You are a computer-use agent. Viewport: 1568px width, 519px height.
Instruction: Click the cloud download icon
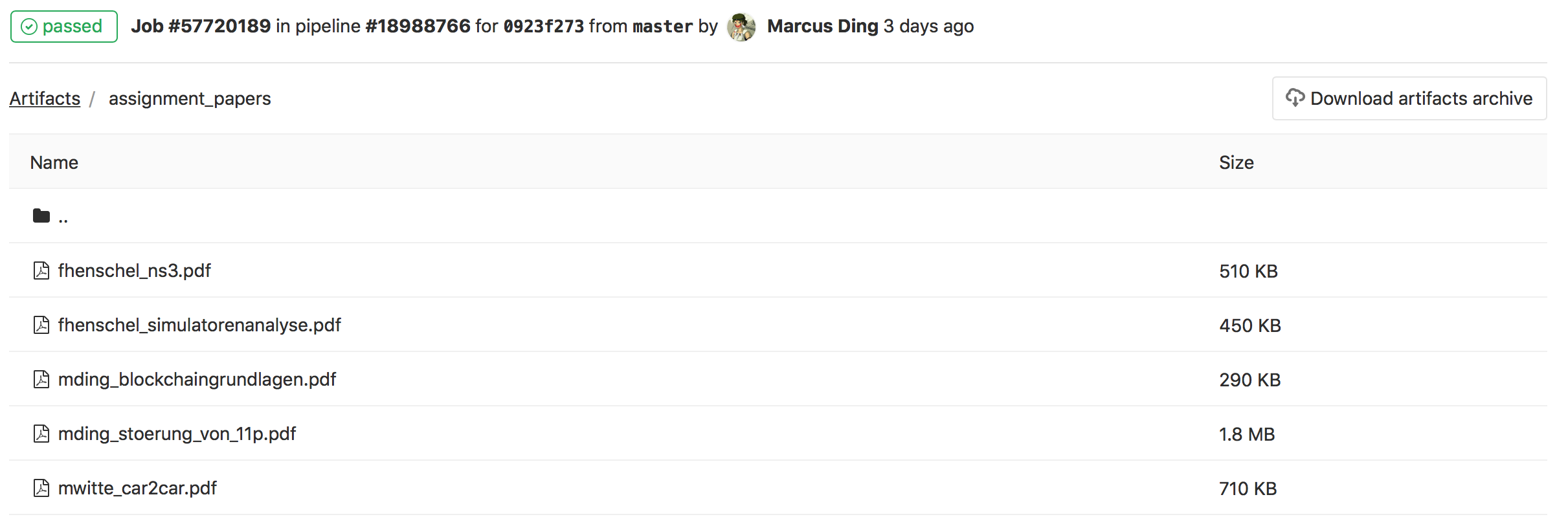point(1295,98)
